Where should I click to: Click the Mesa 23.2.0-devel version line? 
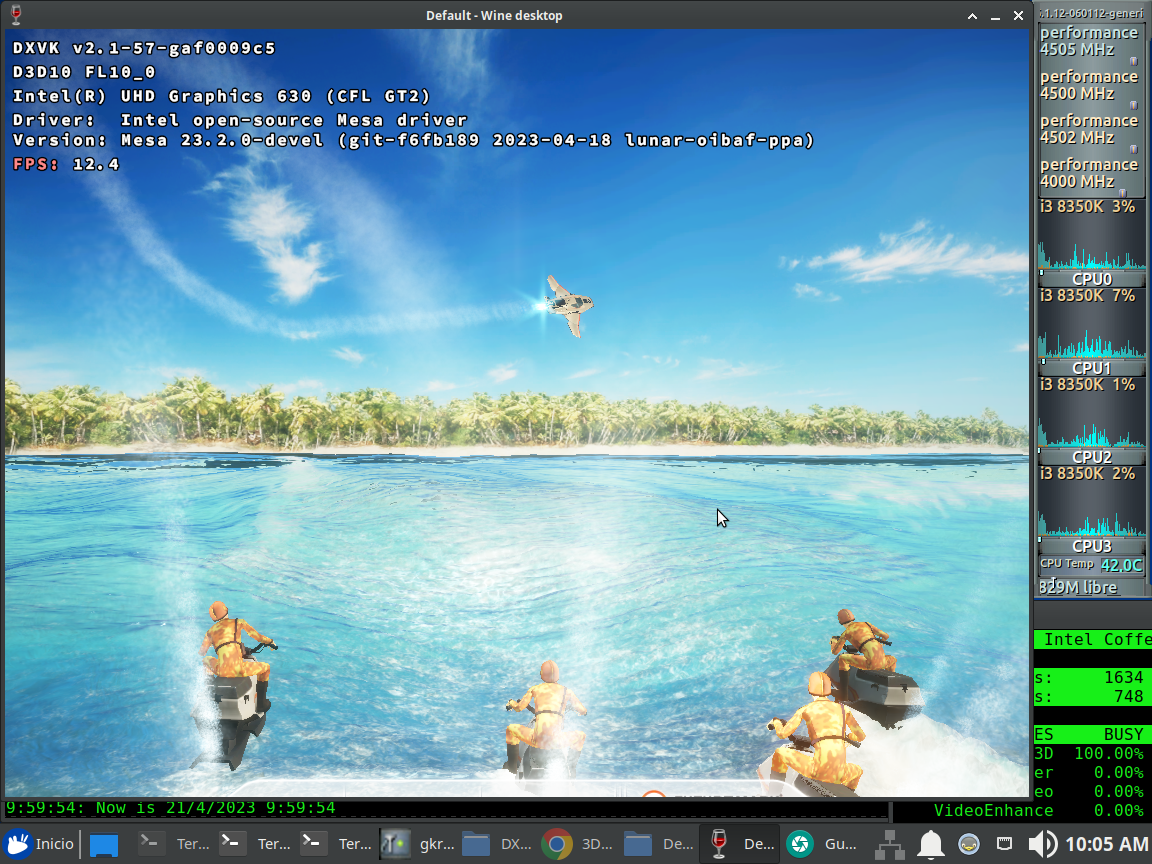click(414, 140)
